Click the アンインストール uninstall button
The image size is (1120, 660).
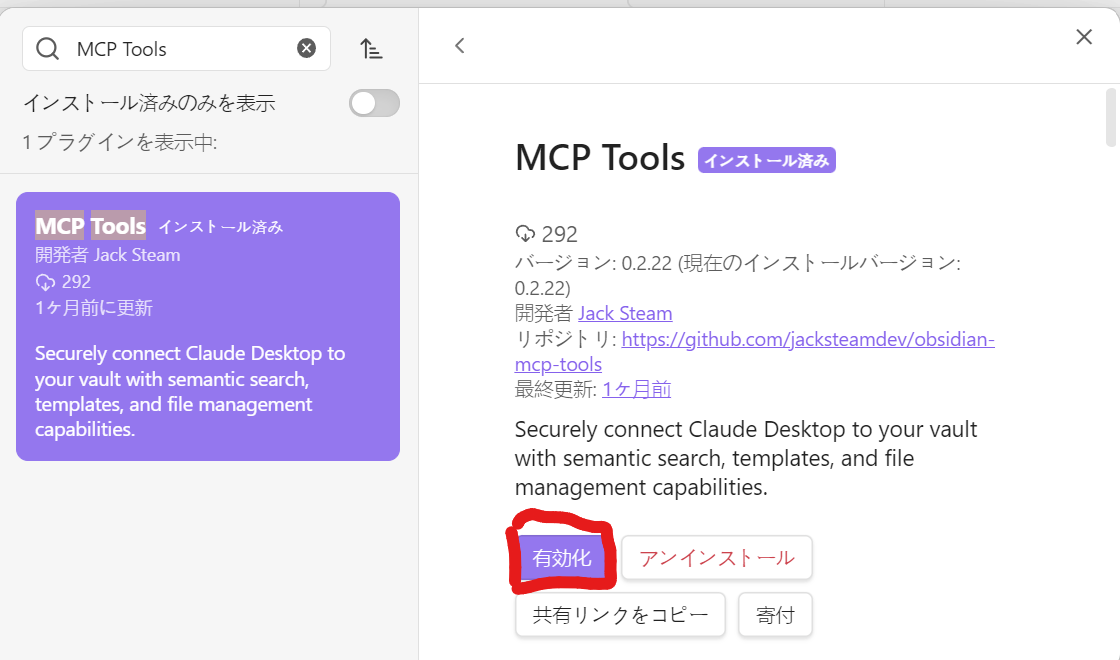pyautogui.click(x=716, y=558)
